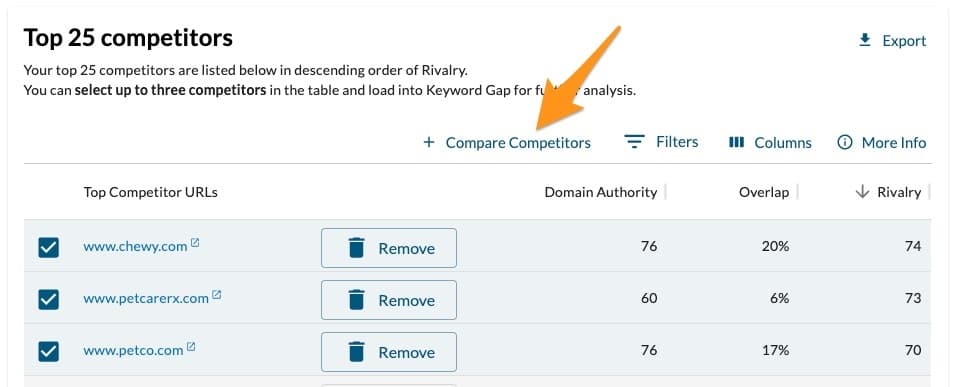Sort table by Overlap column header

764,192
